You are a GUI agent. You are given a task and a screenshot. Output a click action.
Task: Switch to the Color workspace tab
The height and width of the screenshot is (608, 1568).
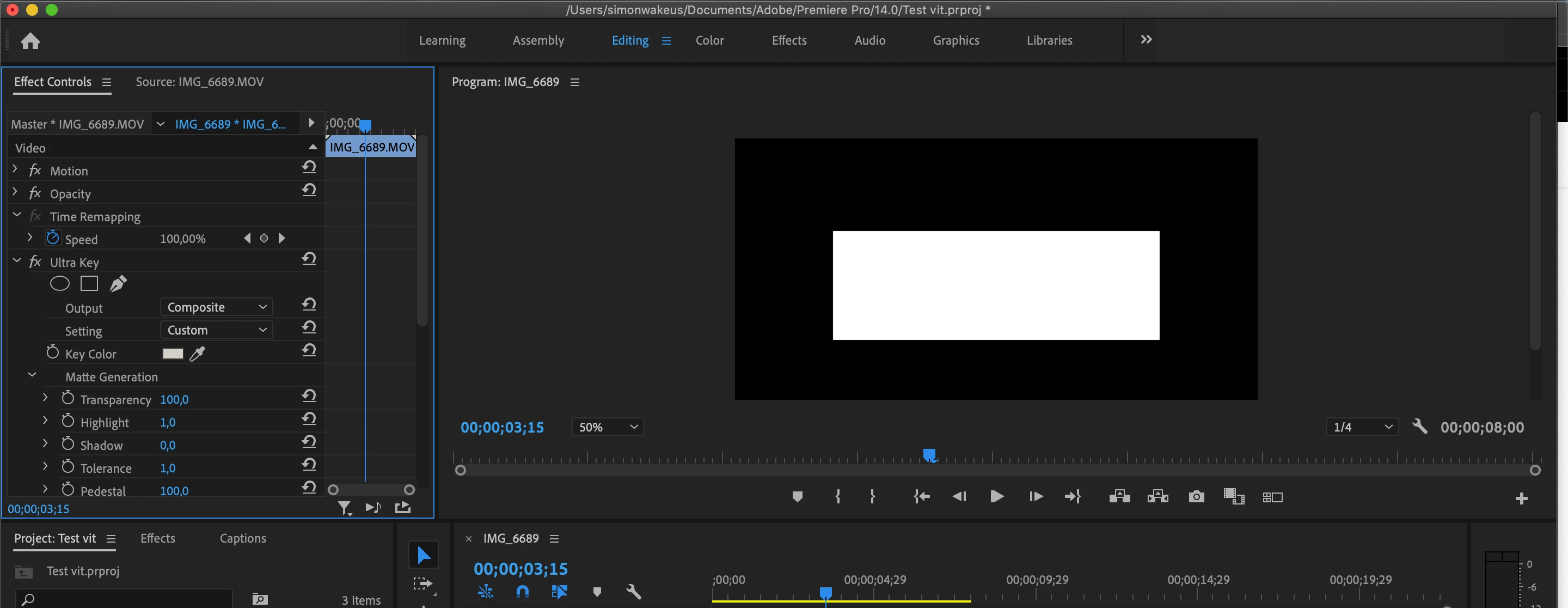[709, 40]
